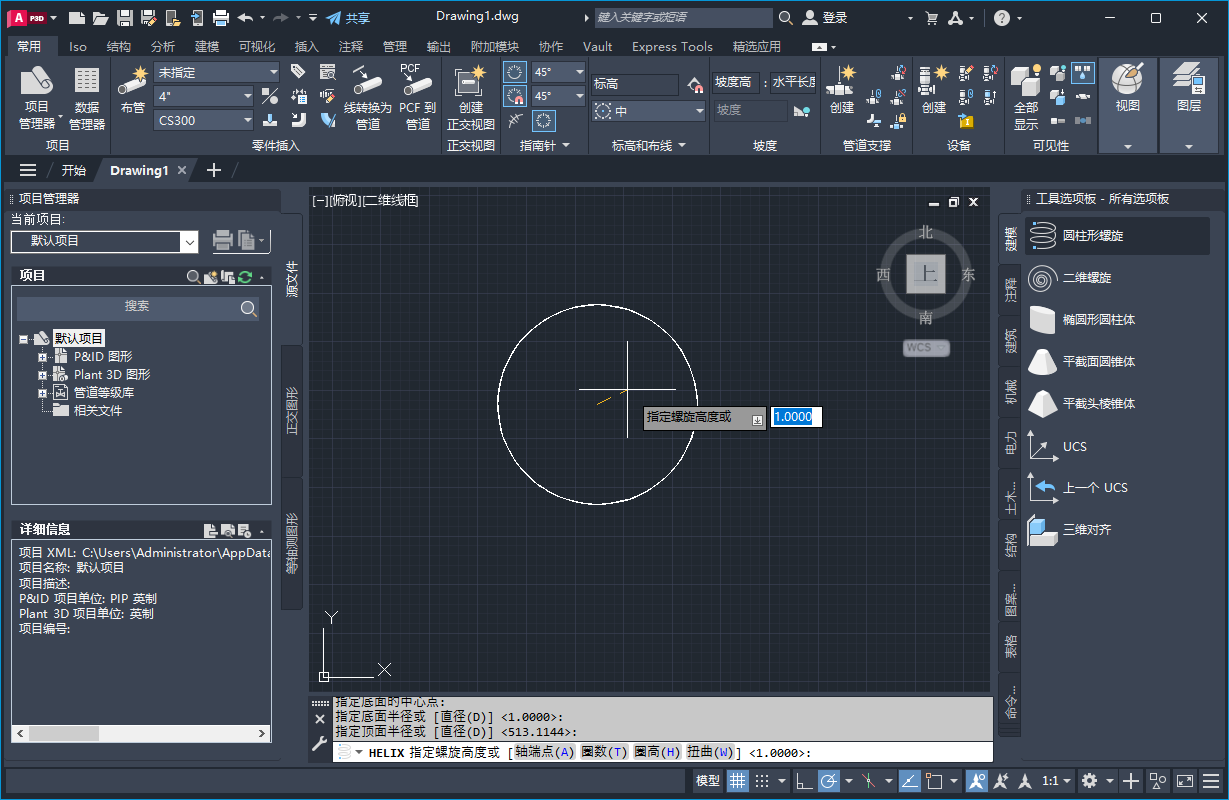The height and width of the screenshot is (800, 1229).
Task: Open the 数据管理器 tool
Action: click(x=85, y=97)
